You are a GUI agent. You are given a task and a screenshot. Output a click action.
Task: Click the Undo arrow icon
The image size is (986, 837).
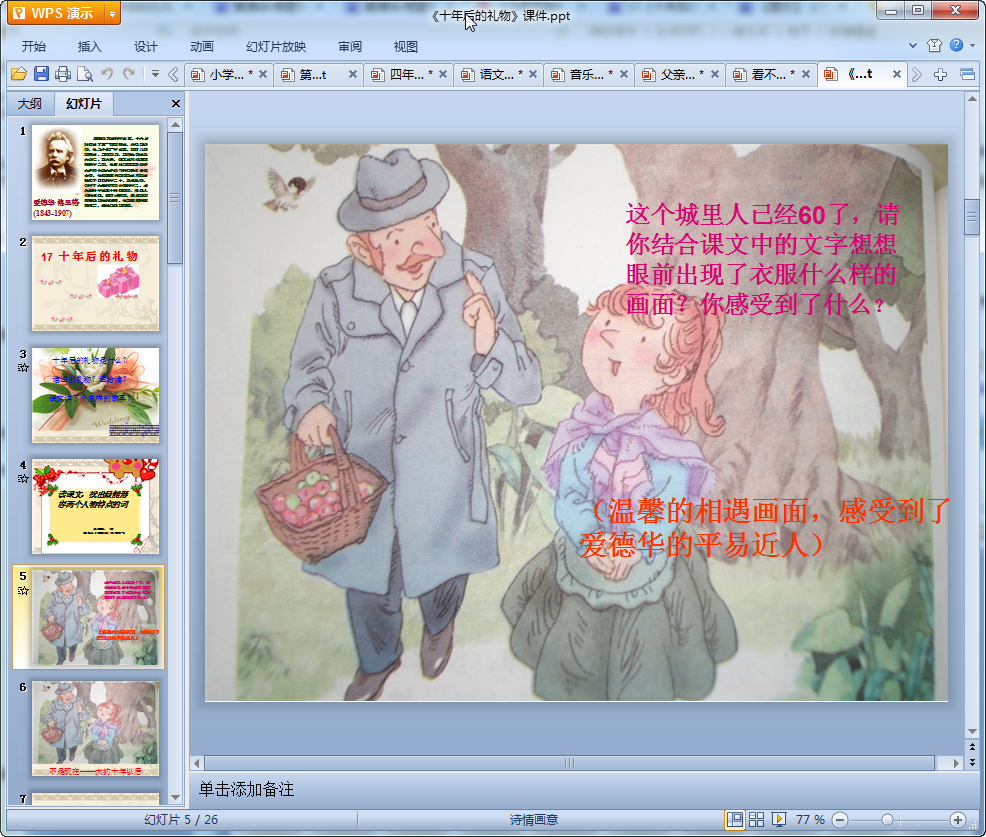click(x=107, y=74)
